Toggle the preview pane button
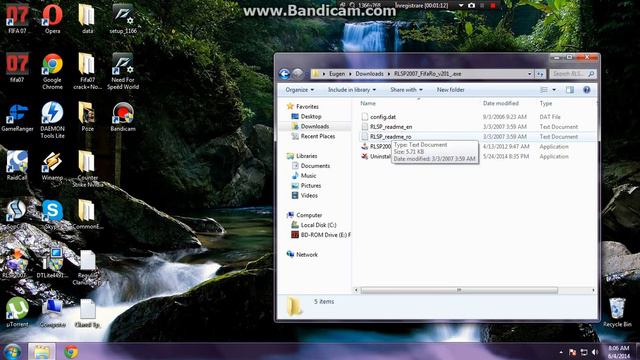640x360 pixels. [570, 90]
